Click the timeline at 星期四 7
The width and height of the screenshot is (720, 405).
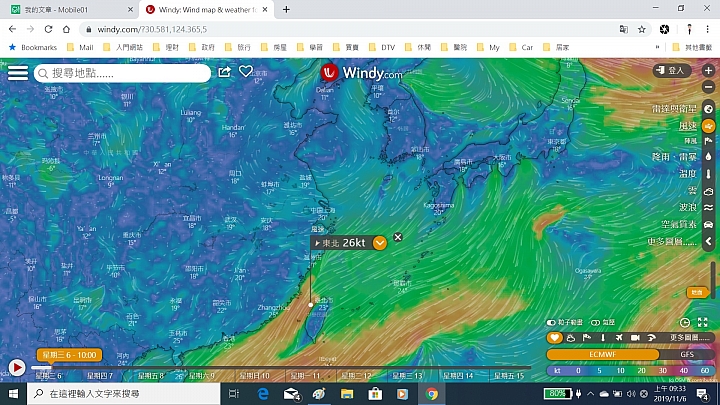100,376
